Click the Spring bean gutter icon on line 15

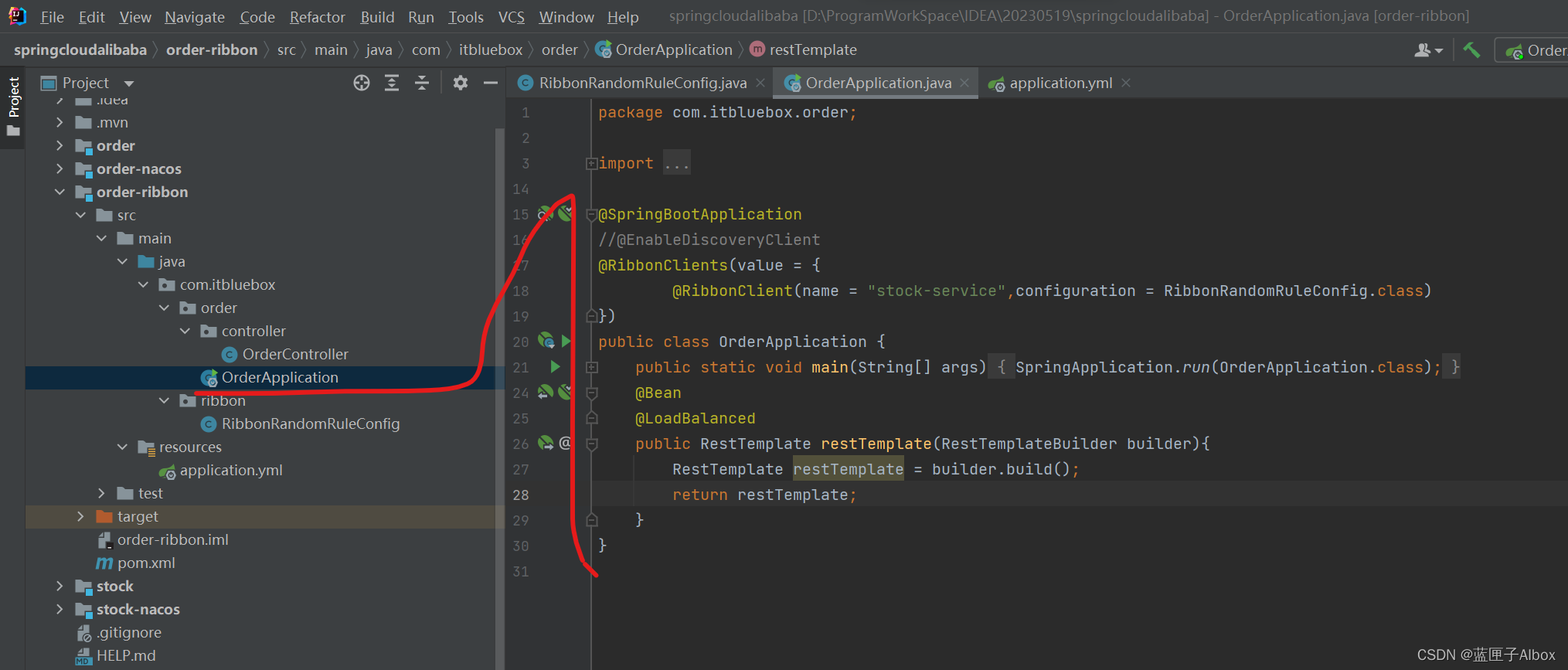pos(546,213)
